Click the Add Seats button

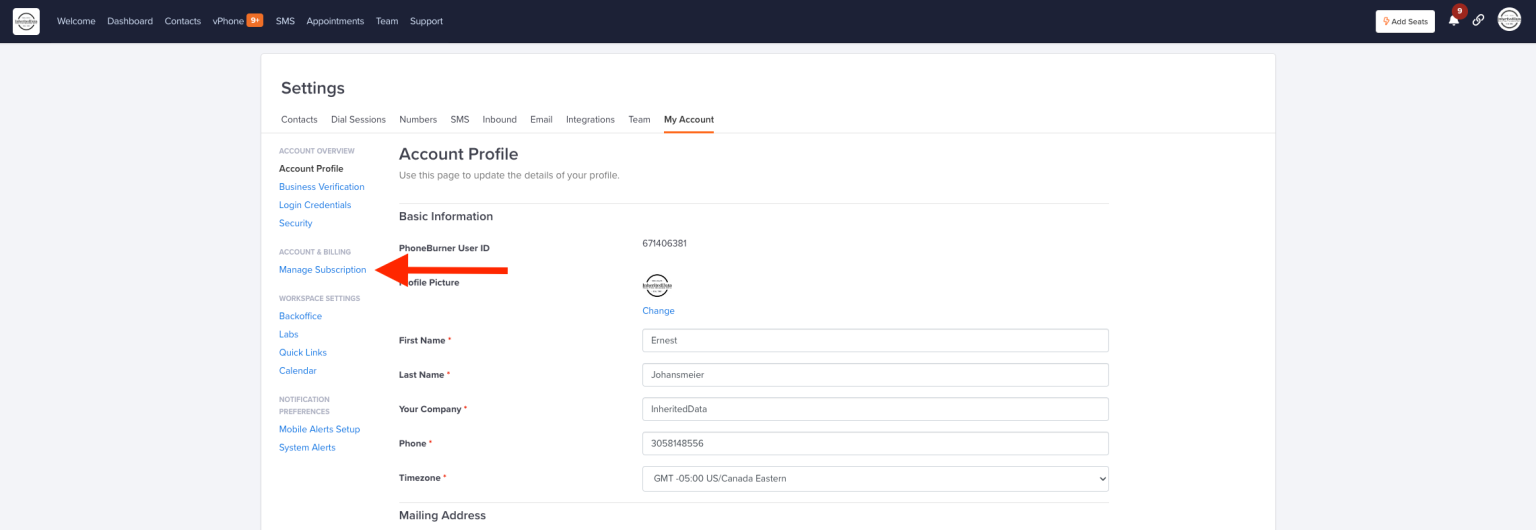click(x=1405, y=21)
